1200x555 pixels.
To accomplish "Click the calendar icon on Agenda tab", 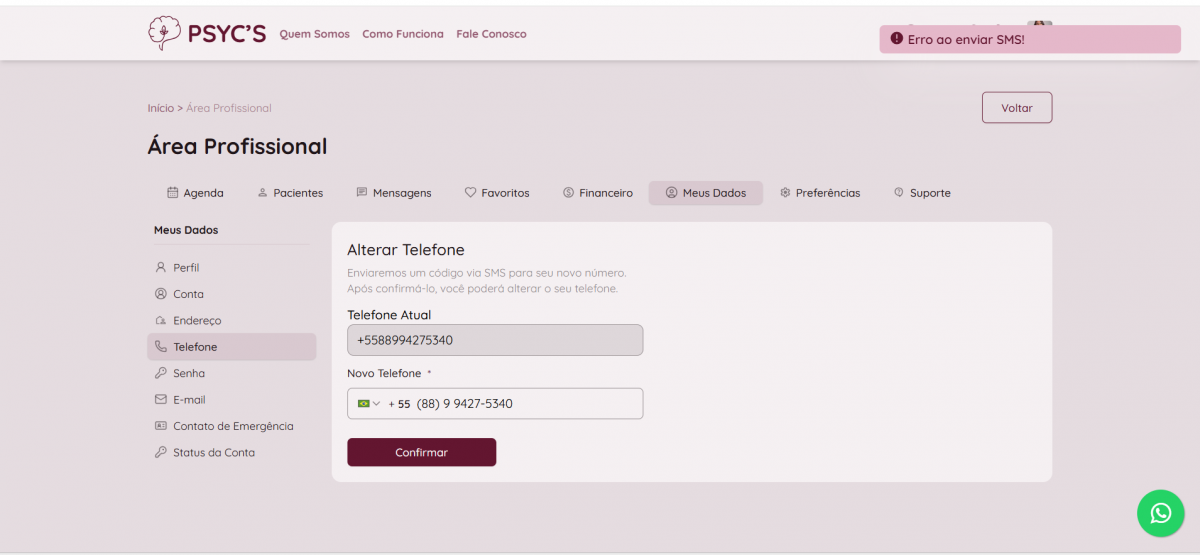I will pyautogui.click(x=172, y=193).
